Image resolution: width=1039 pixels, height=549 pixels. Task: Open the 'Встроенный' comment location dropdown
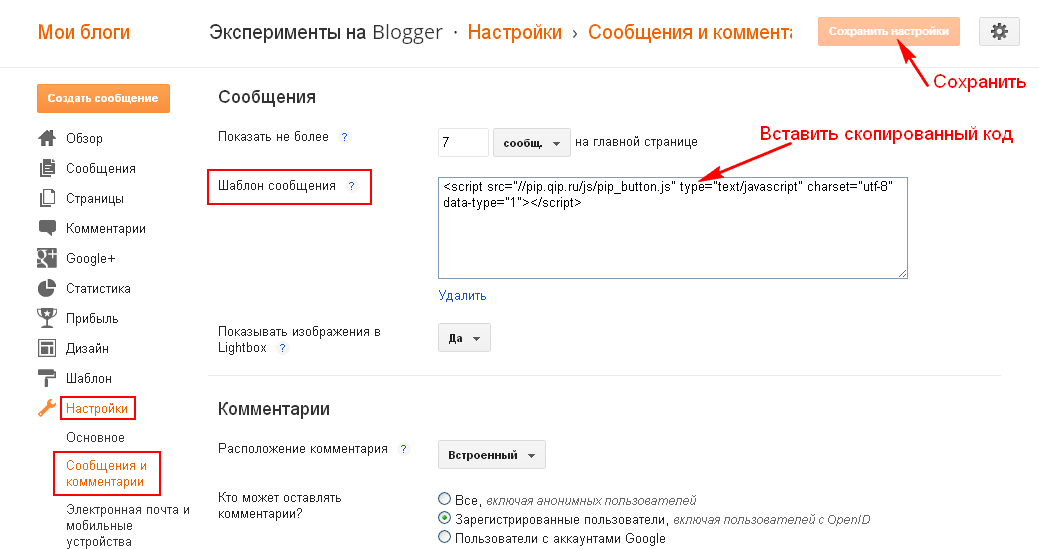(x=492, y=455)
